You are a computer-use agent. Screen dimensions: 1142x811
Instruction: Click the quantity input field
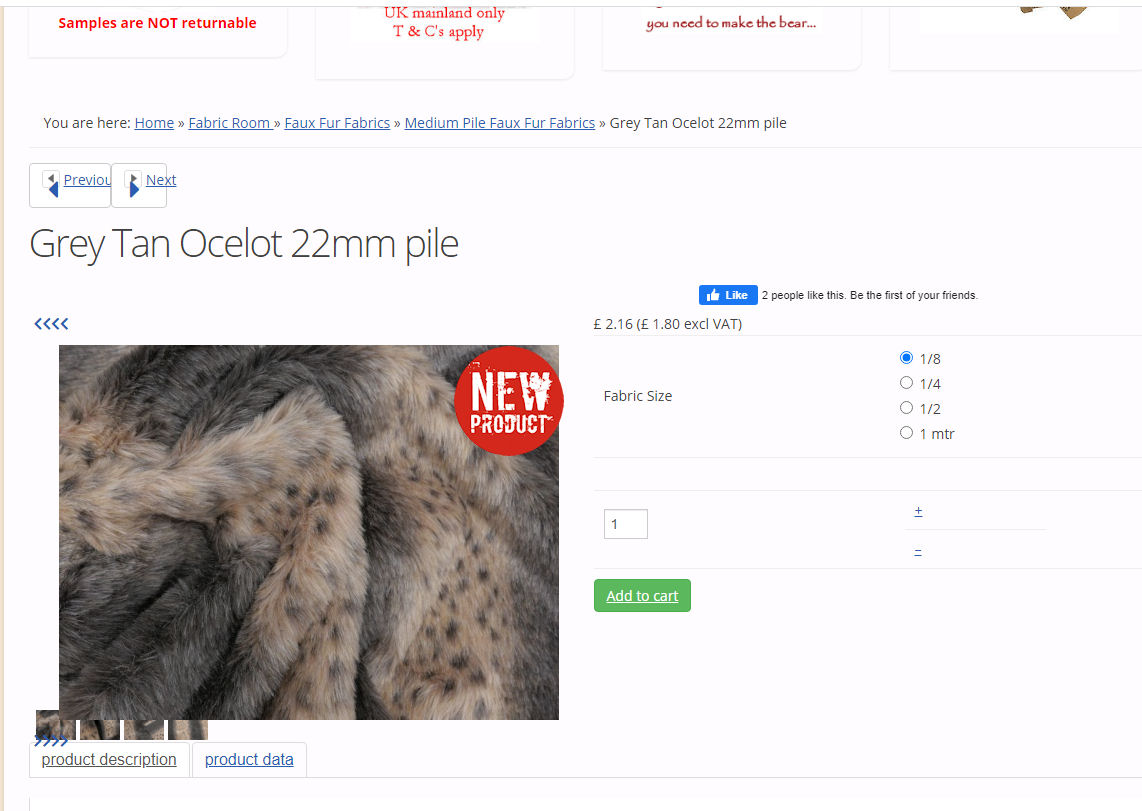[626, 524]
